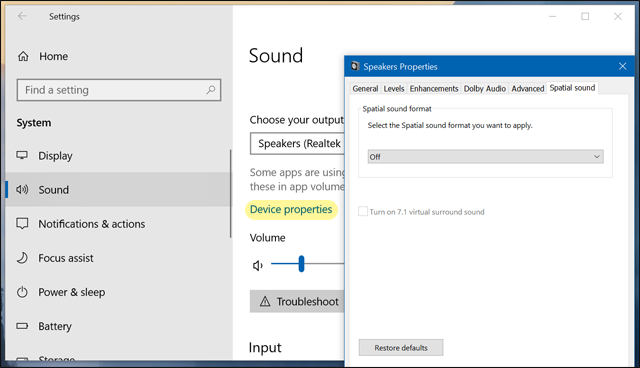The height and width of the screenshot is (368, 640).
Task: Mute via the volume speaker icon
Action: (257, 266)
